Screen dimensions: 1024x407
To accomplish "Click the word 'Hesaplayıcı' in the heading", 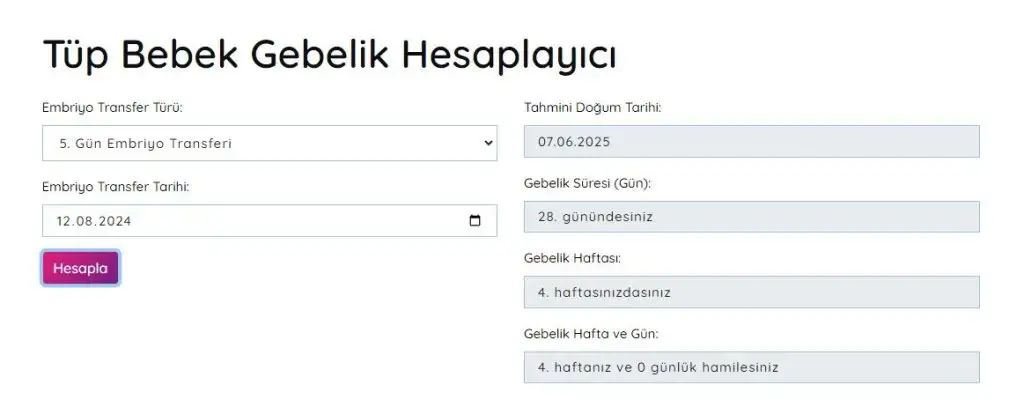I will 508,57.
